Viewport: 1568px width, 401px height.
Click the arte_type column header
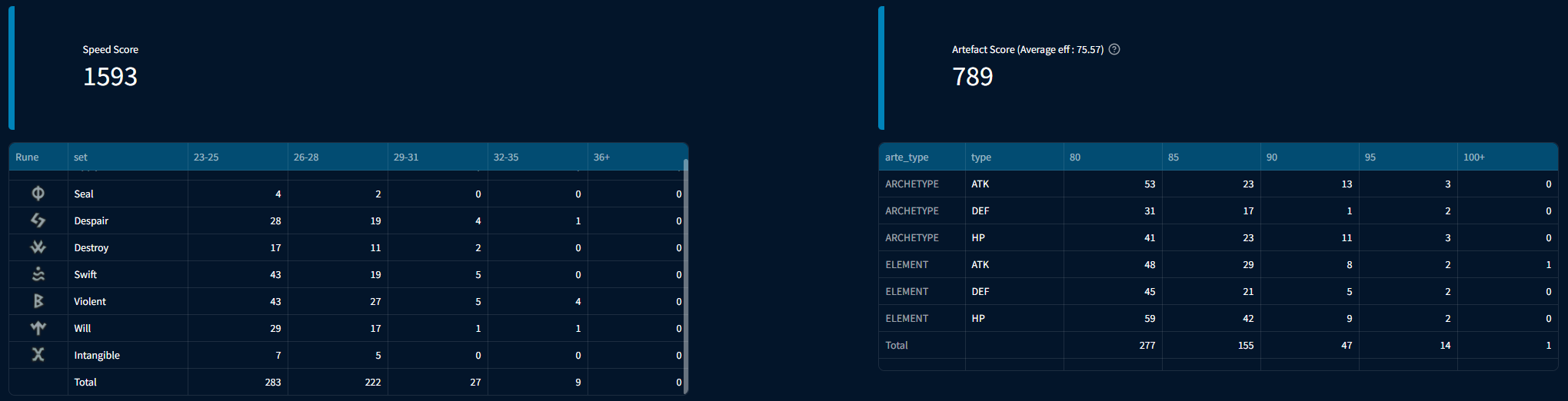907,157
